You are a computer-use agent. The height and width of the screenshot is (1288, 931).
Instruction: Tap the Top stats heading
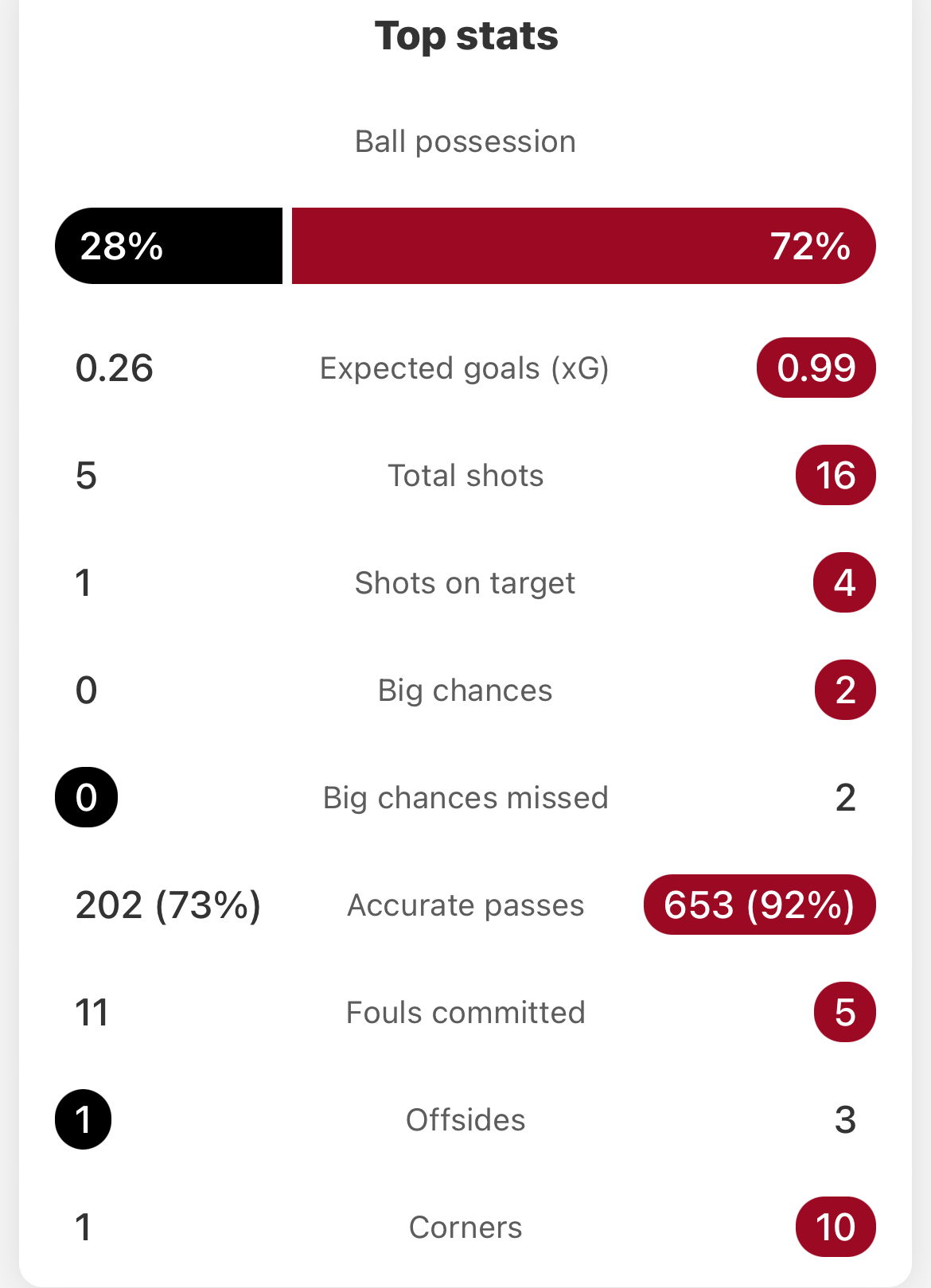click(466, 36)
